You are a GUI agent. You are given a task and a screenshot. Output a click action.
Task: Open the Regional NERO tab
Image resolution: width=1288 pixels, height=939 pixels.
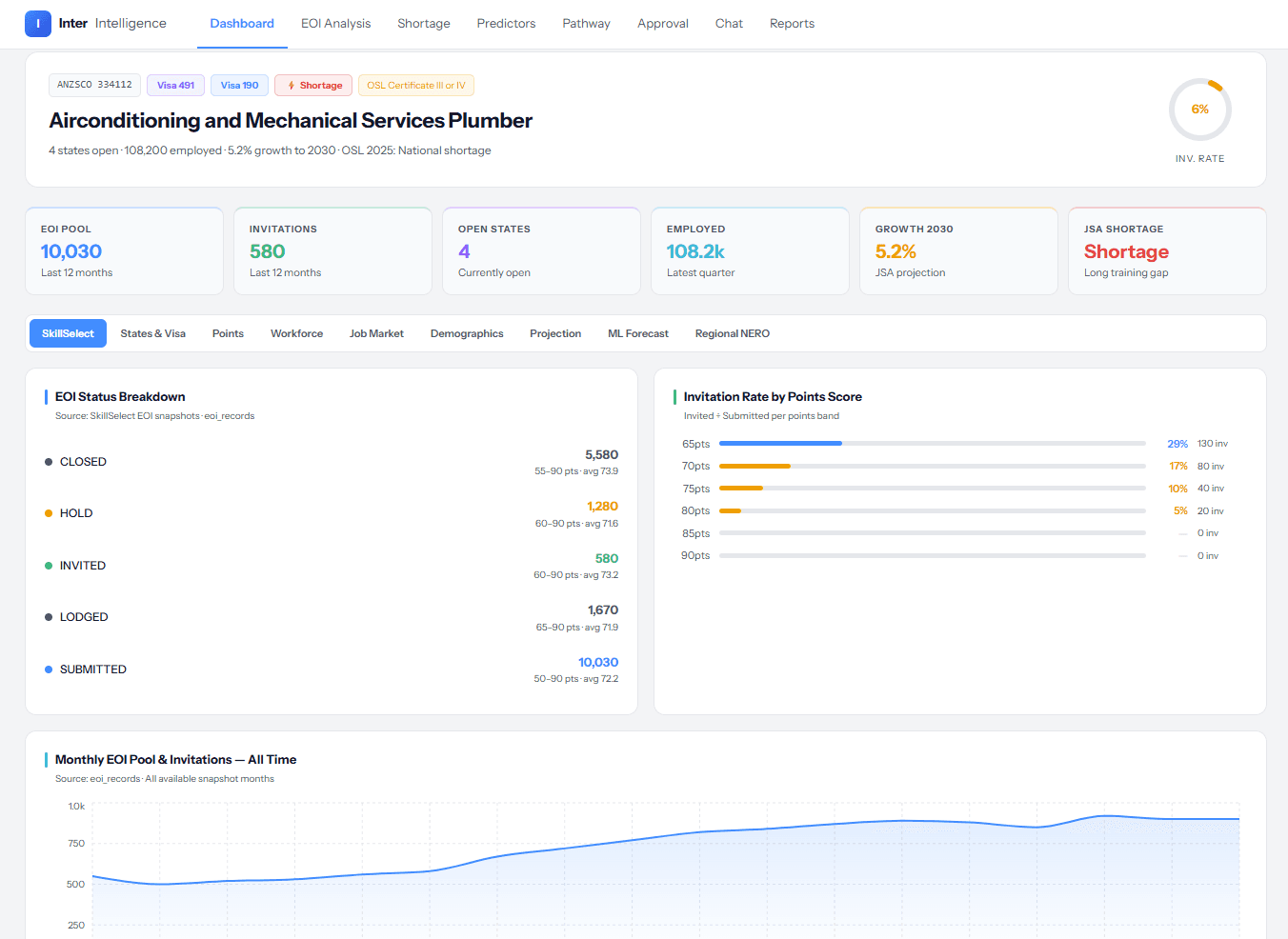point(733,333)
